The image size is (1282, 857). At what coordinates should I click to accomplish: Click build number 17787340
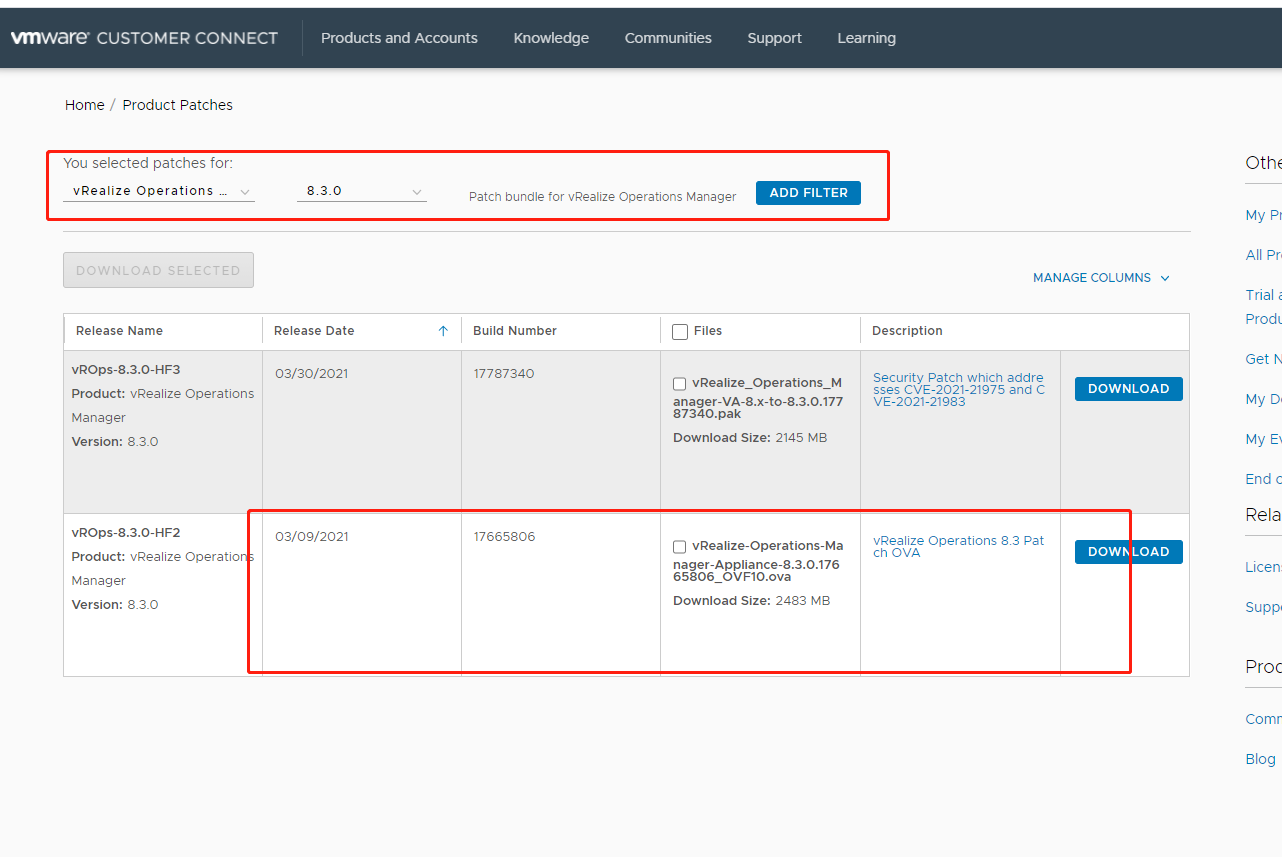504,374
